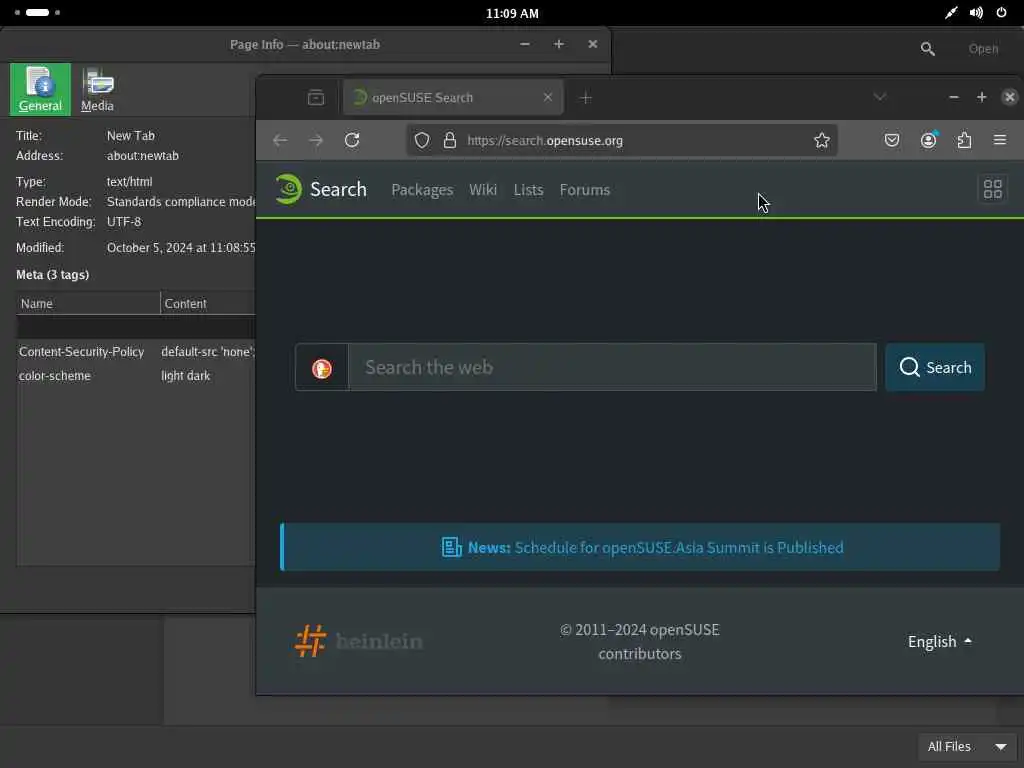Open the Activities overview indicator
This screenshot has width=1024, height=768.
tap(37, 12)
